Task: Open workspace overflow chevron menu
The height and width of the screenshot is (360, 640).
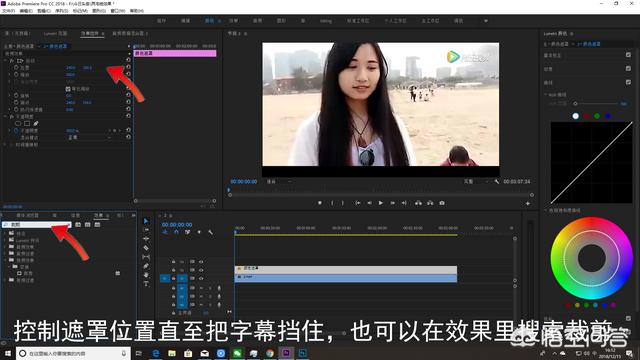Action: (486, 20)
